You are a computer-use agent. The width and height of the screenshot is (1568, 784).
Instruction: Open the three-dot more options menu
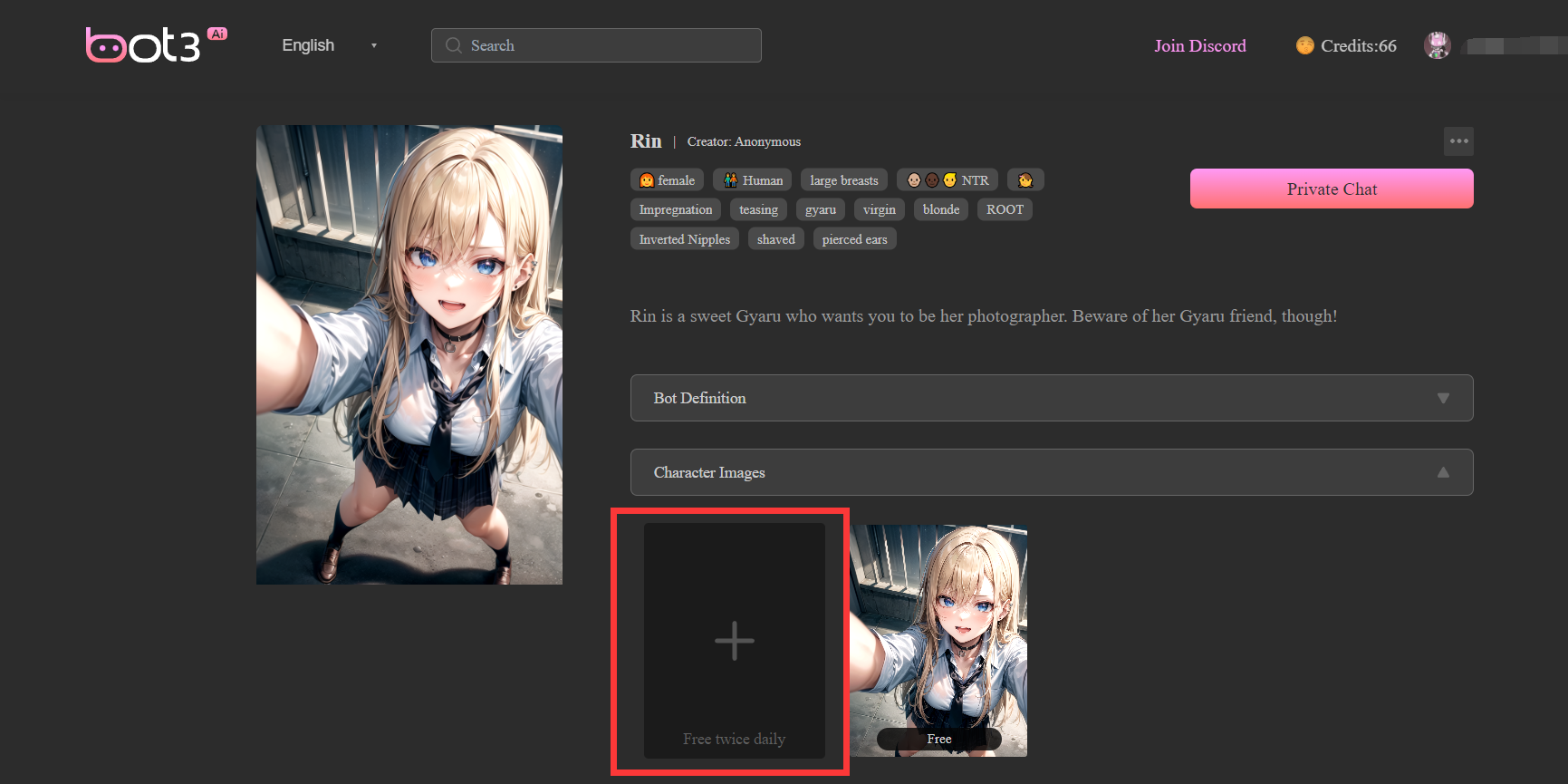[x=1458, y=141]
